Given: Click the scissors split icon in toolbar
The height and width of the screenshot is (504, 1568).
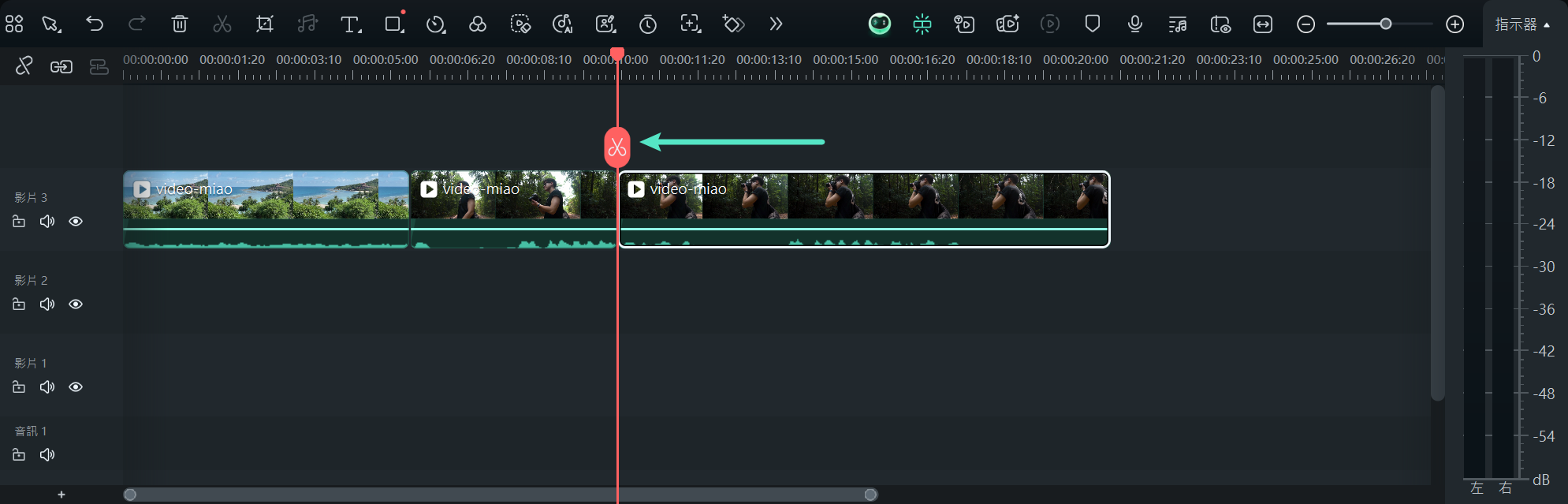Looking at the screenshot, I should click(222, 24).
